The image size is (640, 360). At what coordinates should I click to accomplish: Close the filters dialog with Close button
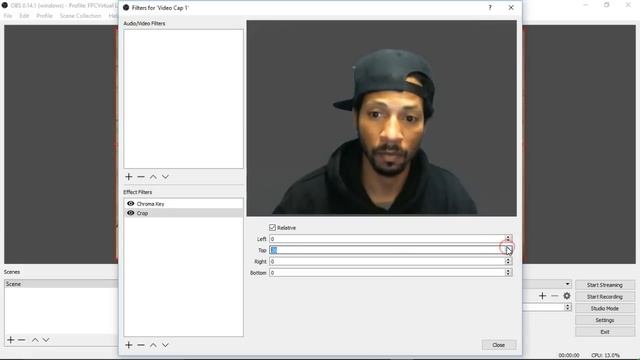point(499,345)
